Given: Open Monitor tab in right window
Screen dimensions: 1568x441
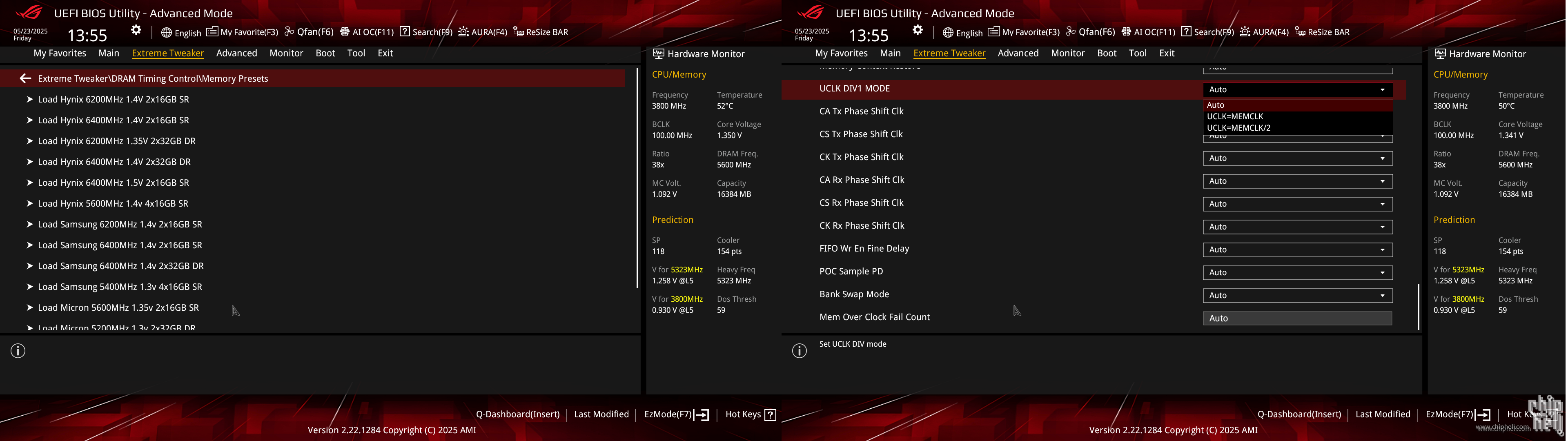Looking at the screenshot, I should click(x=1068, y=53).
